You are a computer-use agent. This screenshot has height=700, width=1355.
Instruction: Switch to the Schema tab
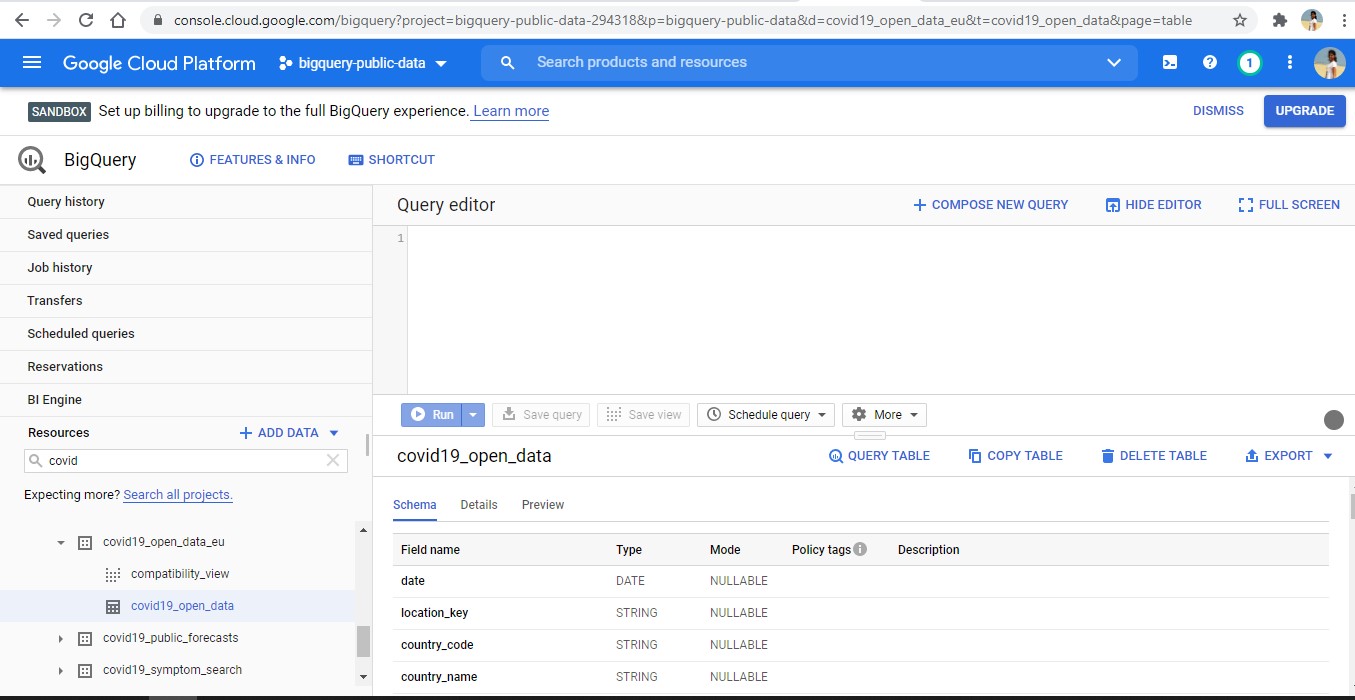click(x=414, y=505)
